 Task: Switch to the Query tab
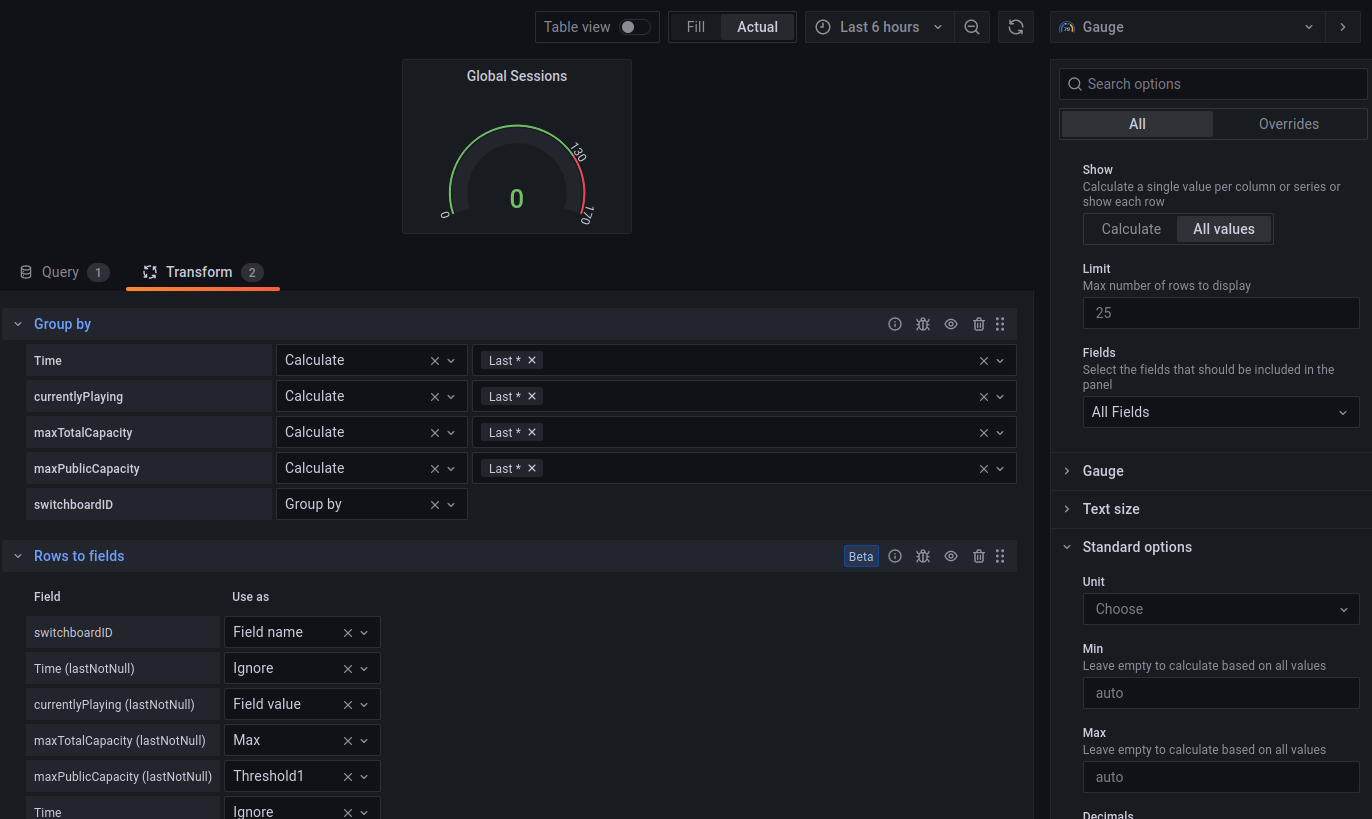tap(62, 271)
